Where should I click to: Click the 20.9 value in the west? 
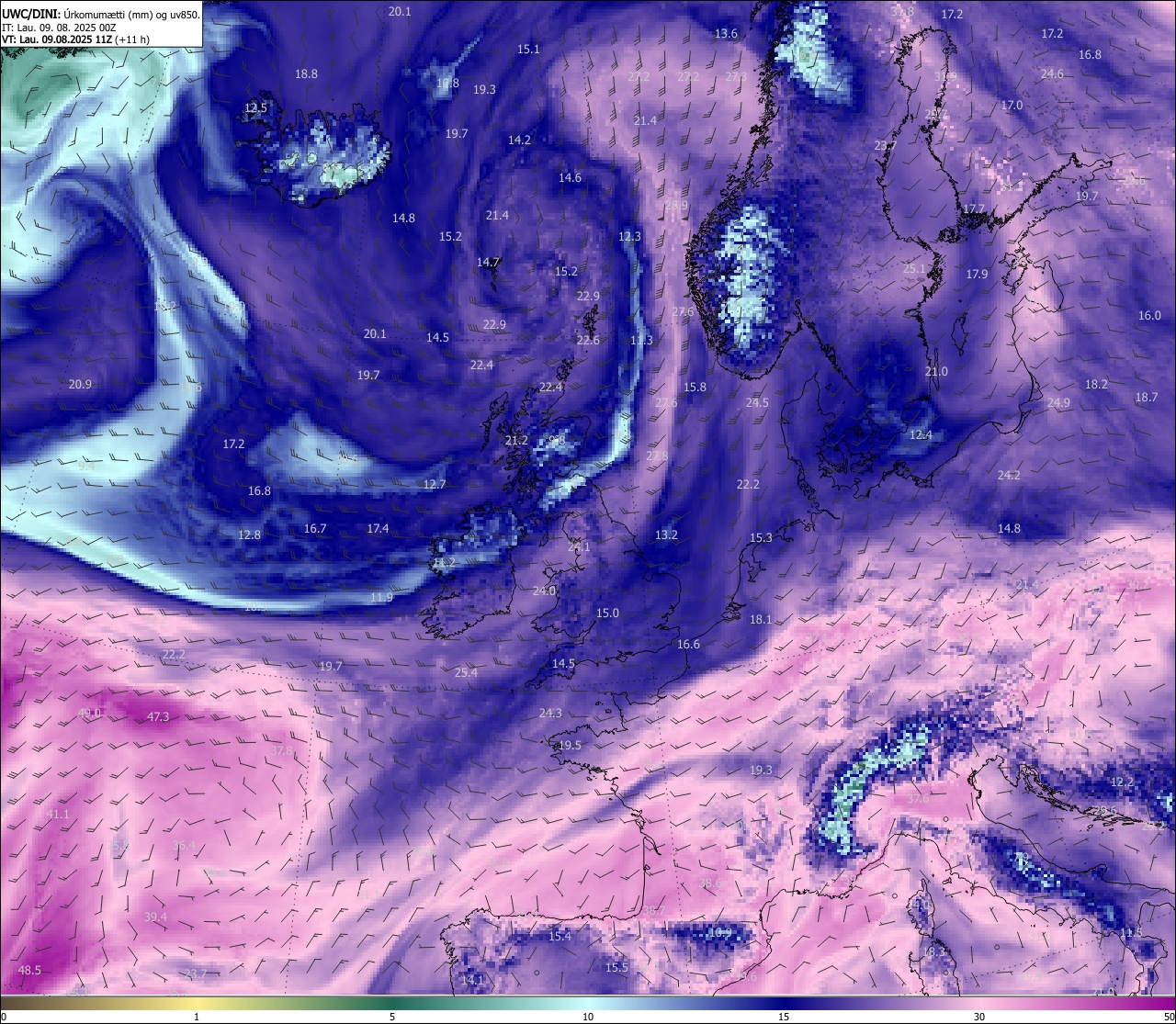[x=80, y=384]
